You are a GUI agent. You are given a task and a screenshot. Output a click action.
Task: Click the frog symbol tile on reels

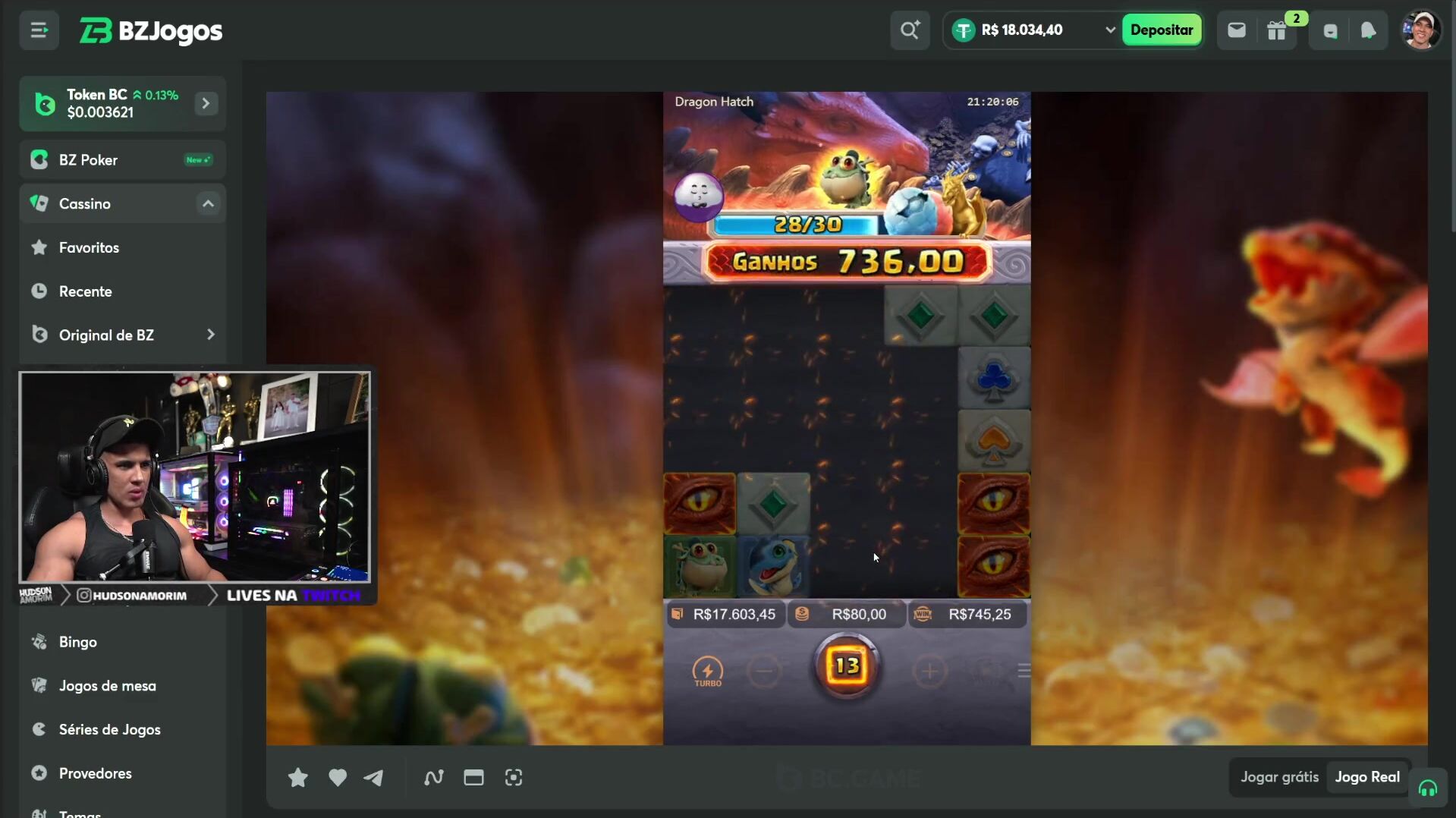pyautogui.click(x=700, y=566)
